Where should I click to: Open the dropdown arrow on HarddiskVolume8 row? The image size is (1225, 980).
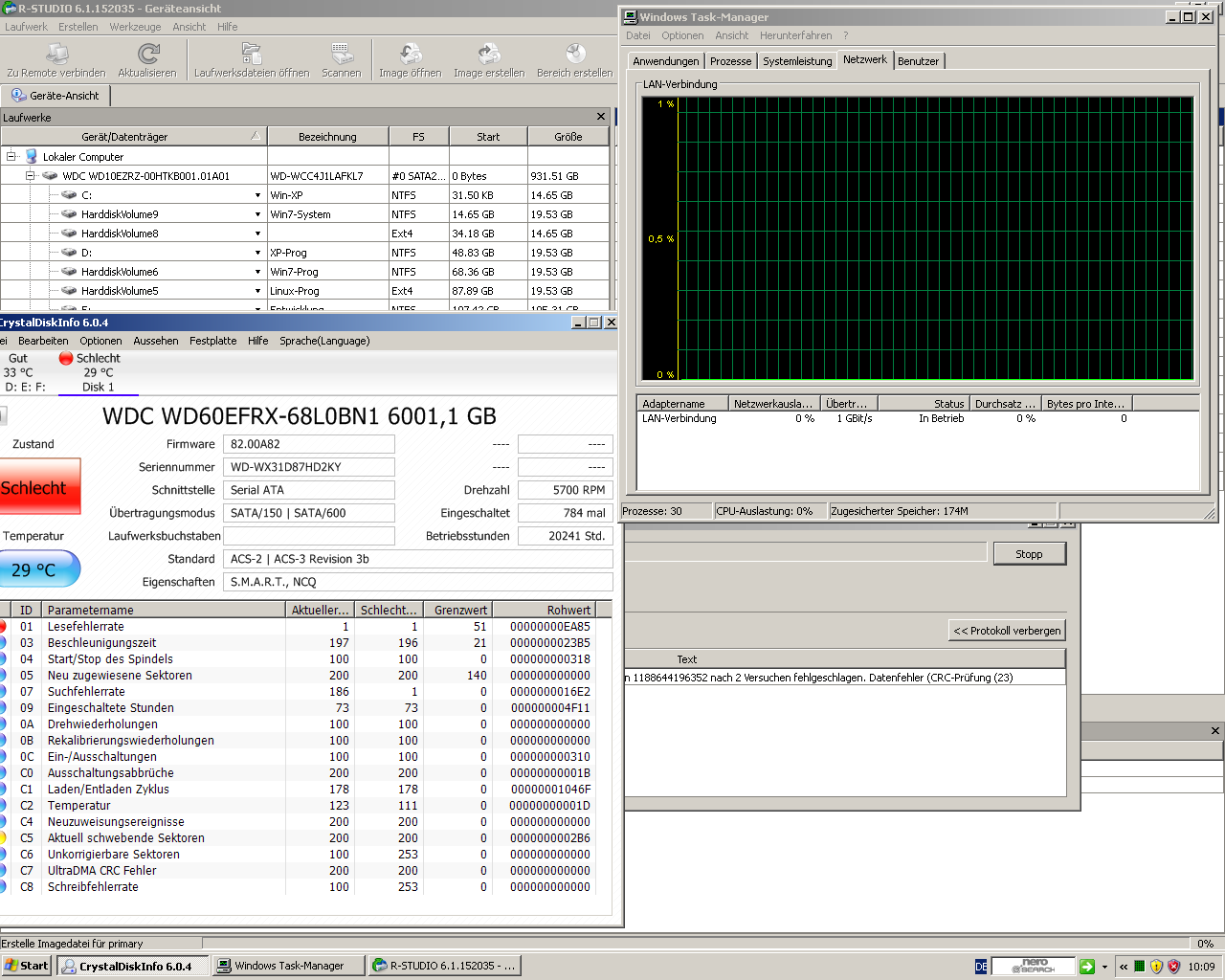coord(257,234)
